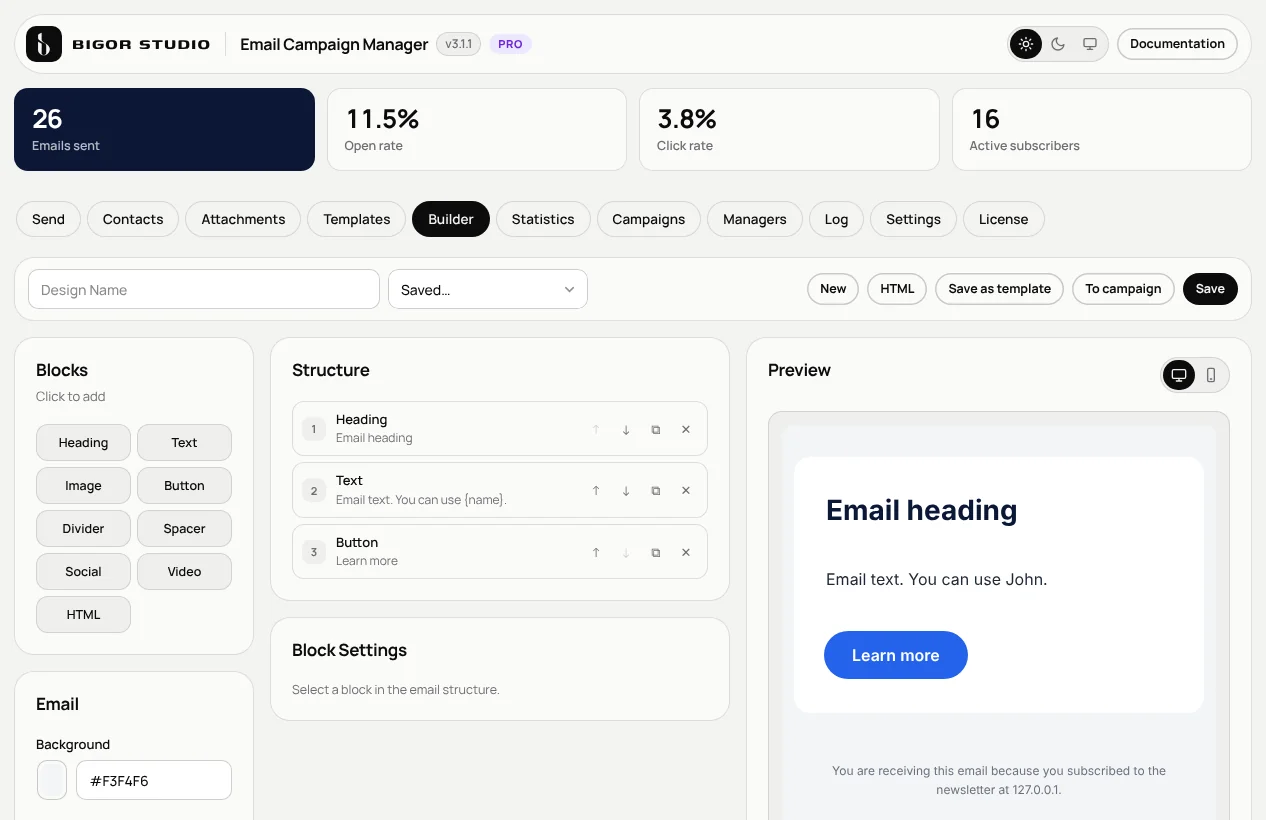
Task: Open the Send tab
Action: 48,219
